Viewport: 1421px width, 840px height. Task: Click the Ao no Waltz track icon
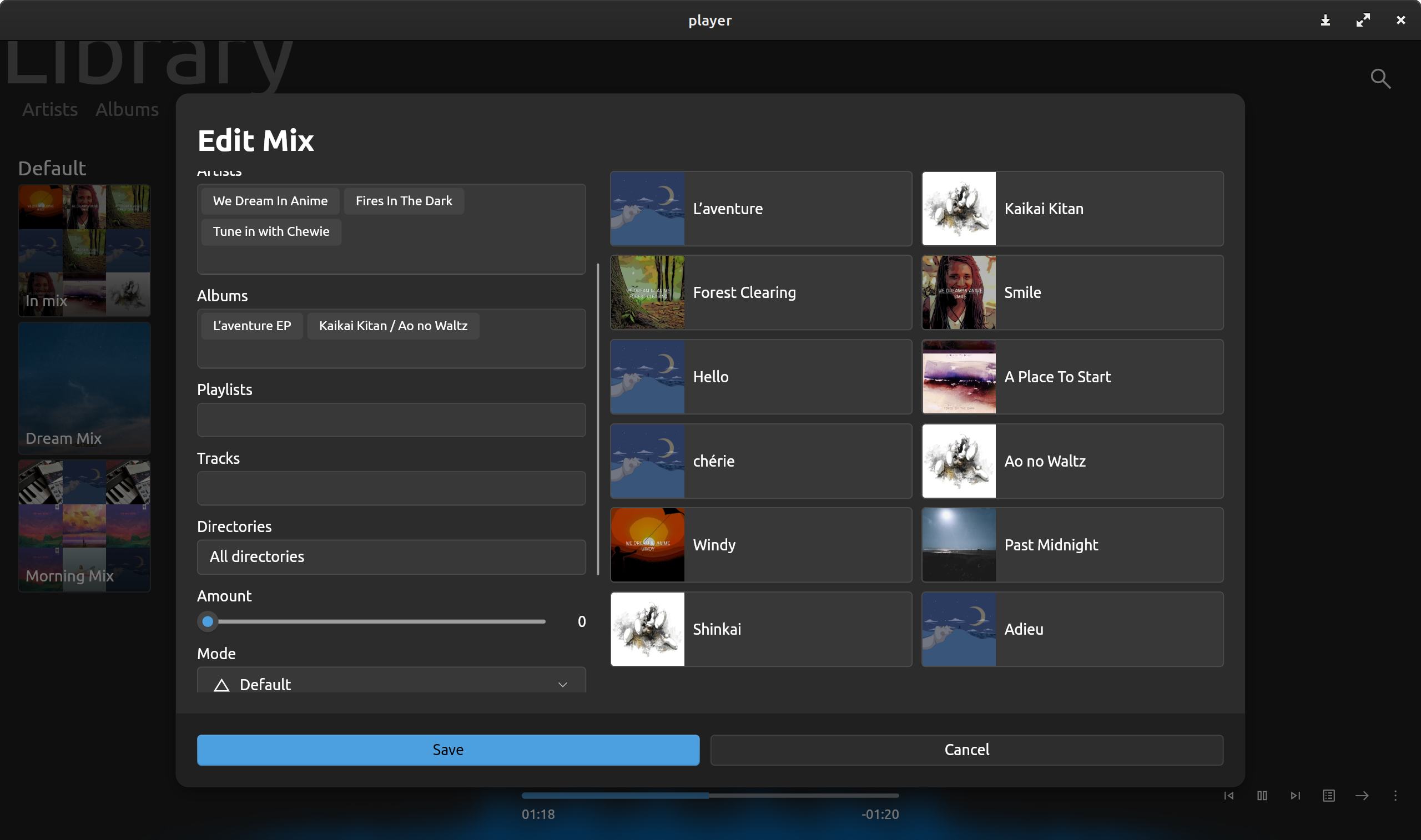pos(958,460)
